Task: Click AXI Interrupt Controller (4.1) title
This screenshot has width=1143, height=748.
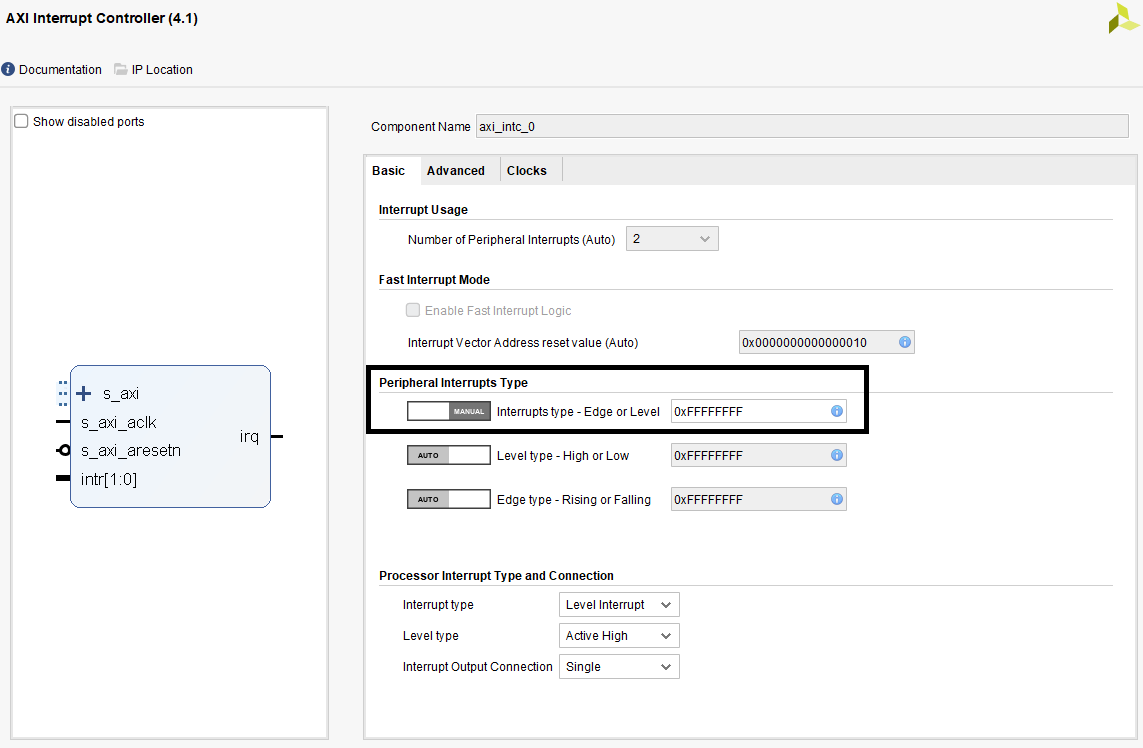Action: tap(102, 18)
